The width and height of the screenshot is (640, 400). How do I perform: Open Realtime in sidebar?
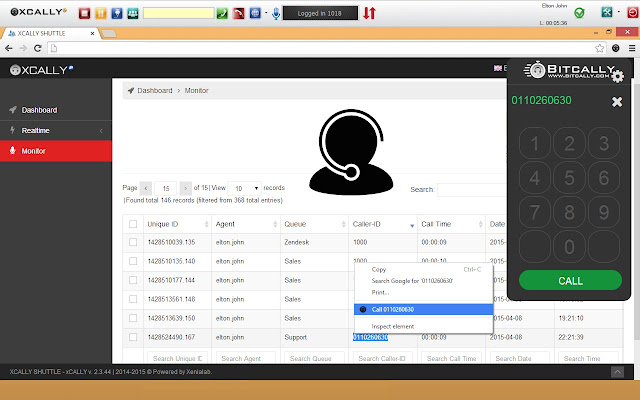coord(56,130)
